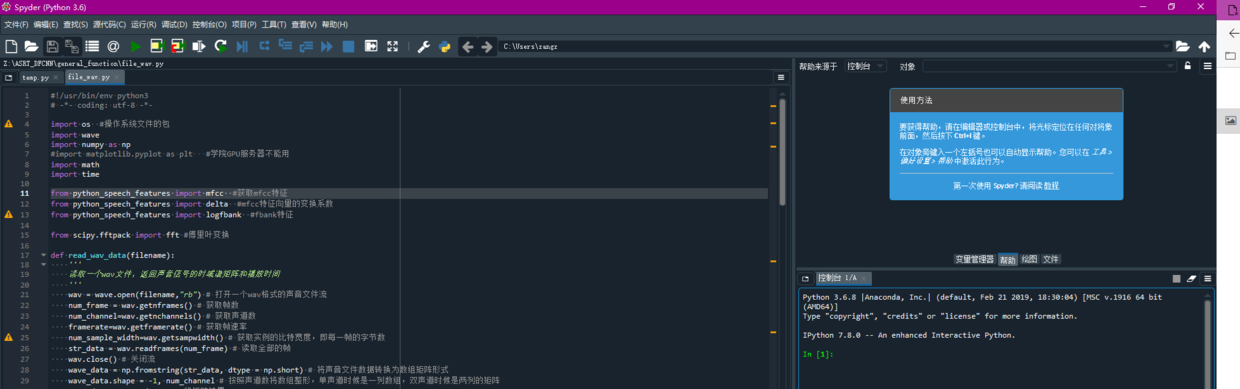The image size is (1240, 389).
Task: Browse console tabs button left of 控制台 1/A
Action: tap(806, 278)
